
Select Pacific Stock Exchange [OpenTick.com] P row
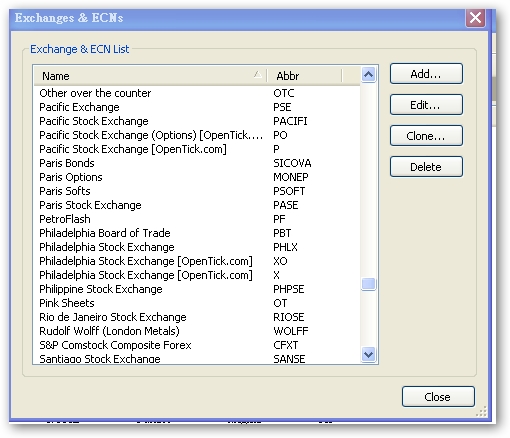(x=197, y=149)
